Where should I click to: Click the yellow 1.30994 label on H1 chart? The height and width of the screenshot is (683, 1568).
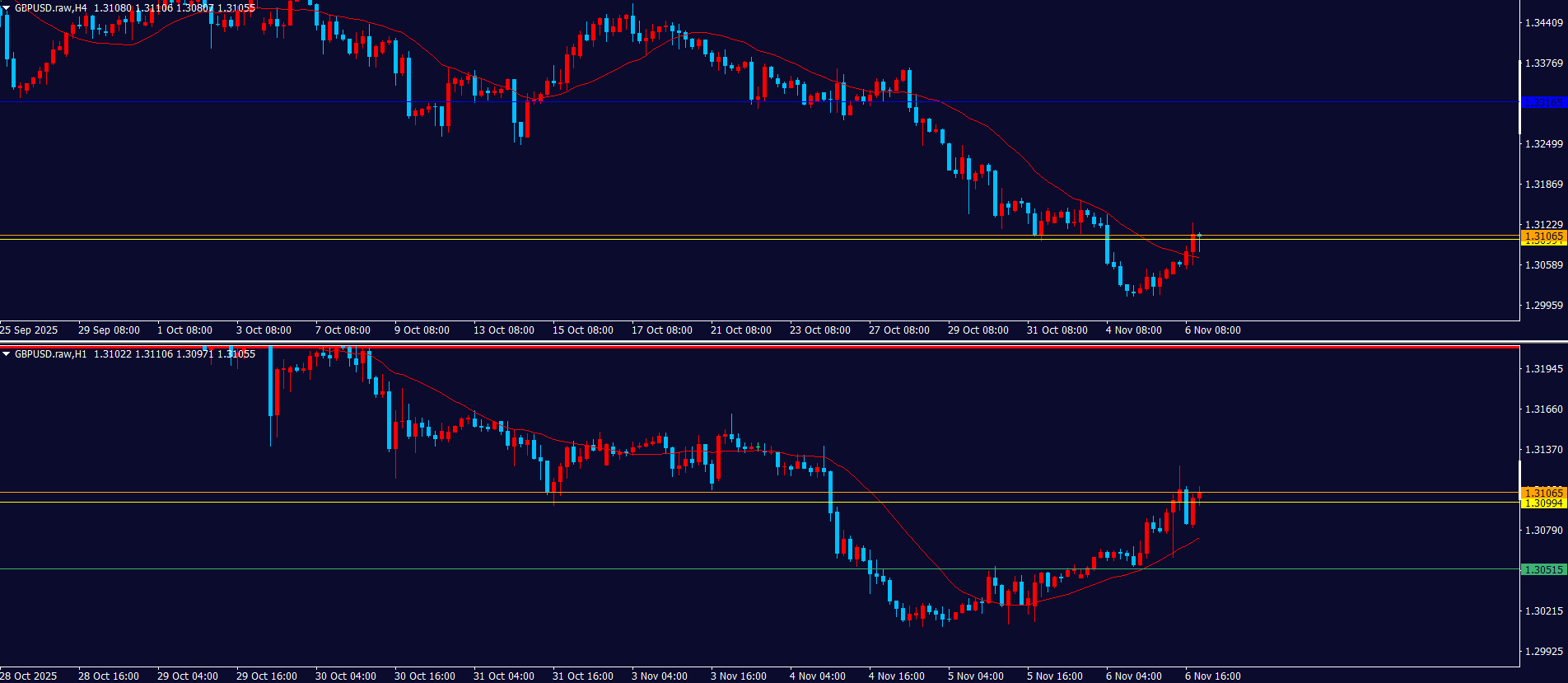[x=1542, y=503]
